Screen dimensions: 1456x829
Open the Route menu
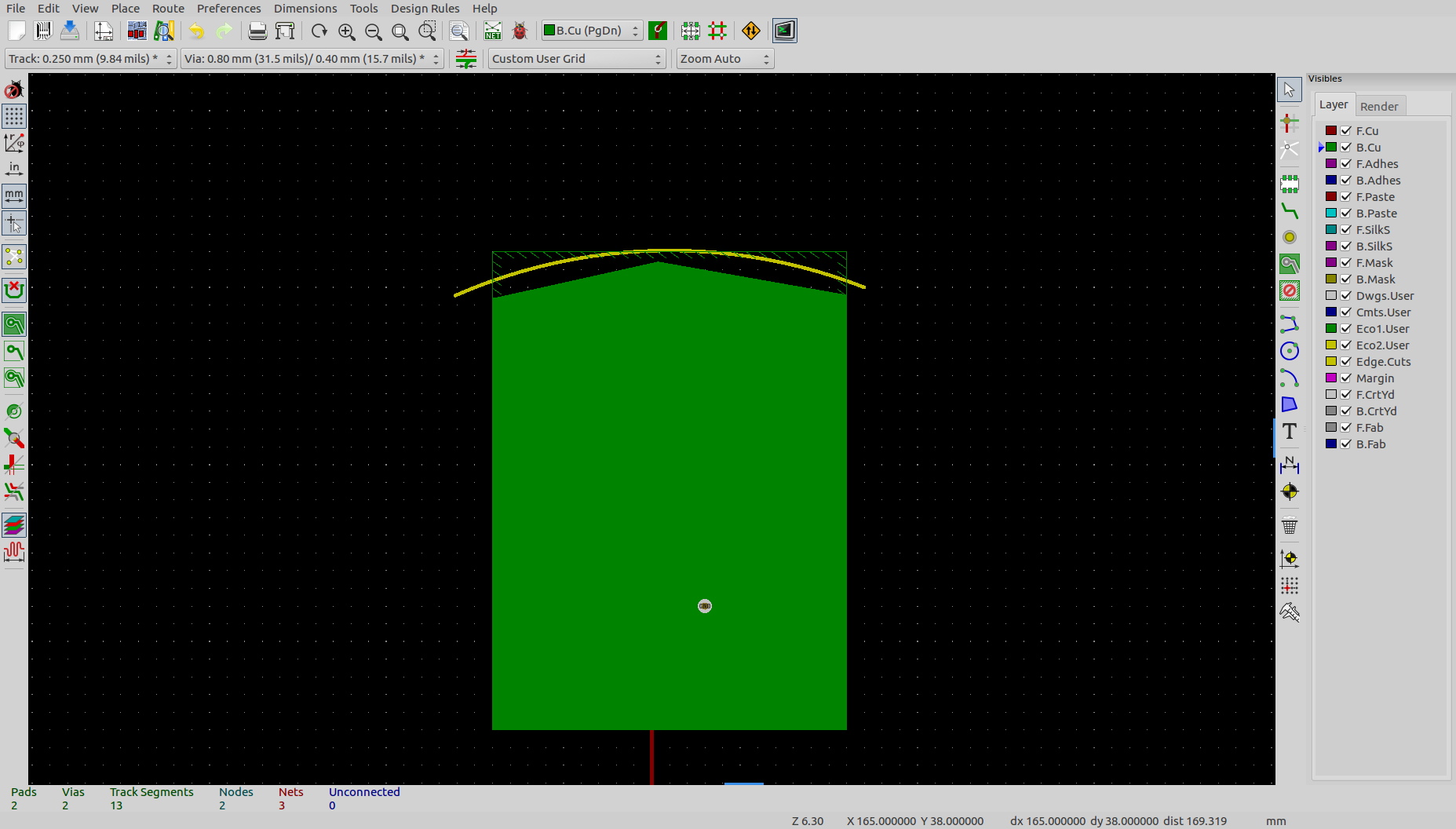coord(168,9)
